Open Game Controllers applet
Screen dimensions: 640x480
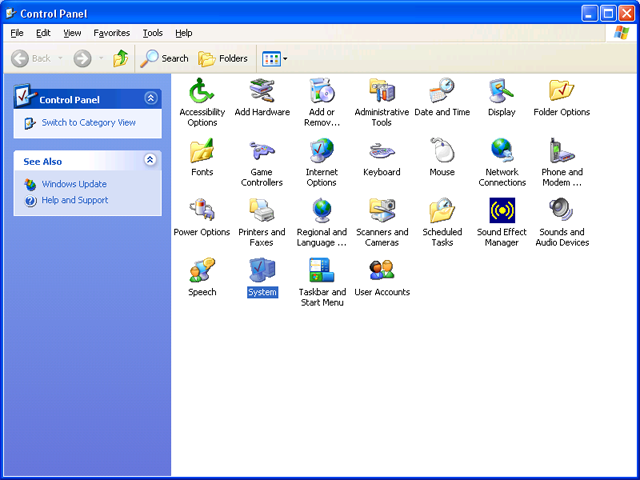[262, 152]
